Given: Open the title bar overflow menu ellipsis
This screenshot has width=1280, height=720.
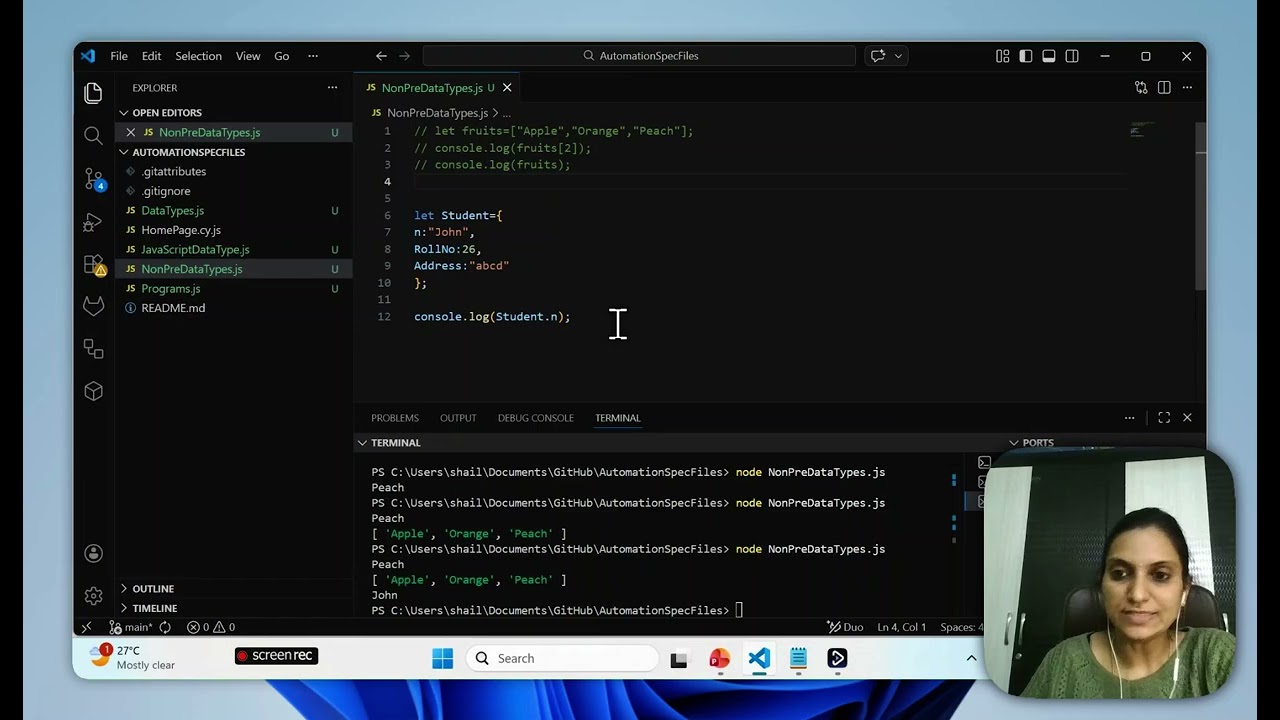Looking at the screenshot, I should 313,56.
